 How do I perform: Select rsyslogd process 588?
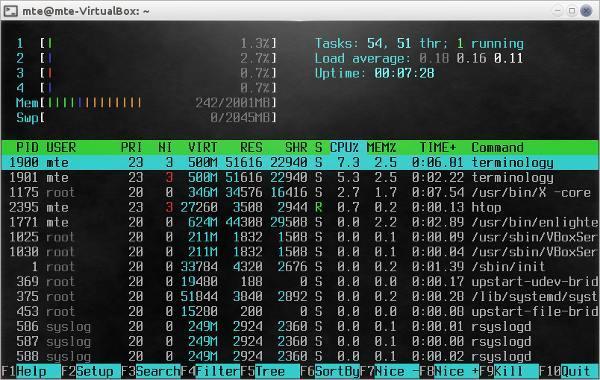300,356
